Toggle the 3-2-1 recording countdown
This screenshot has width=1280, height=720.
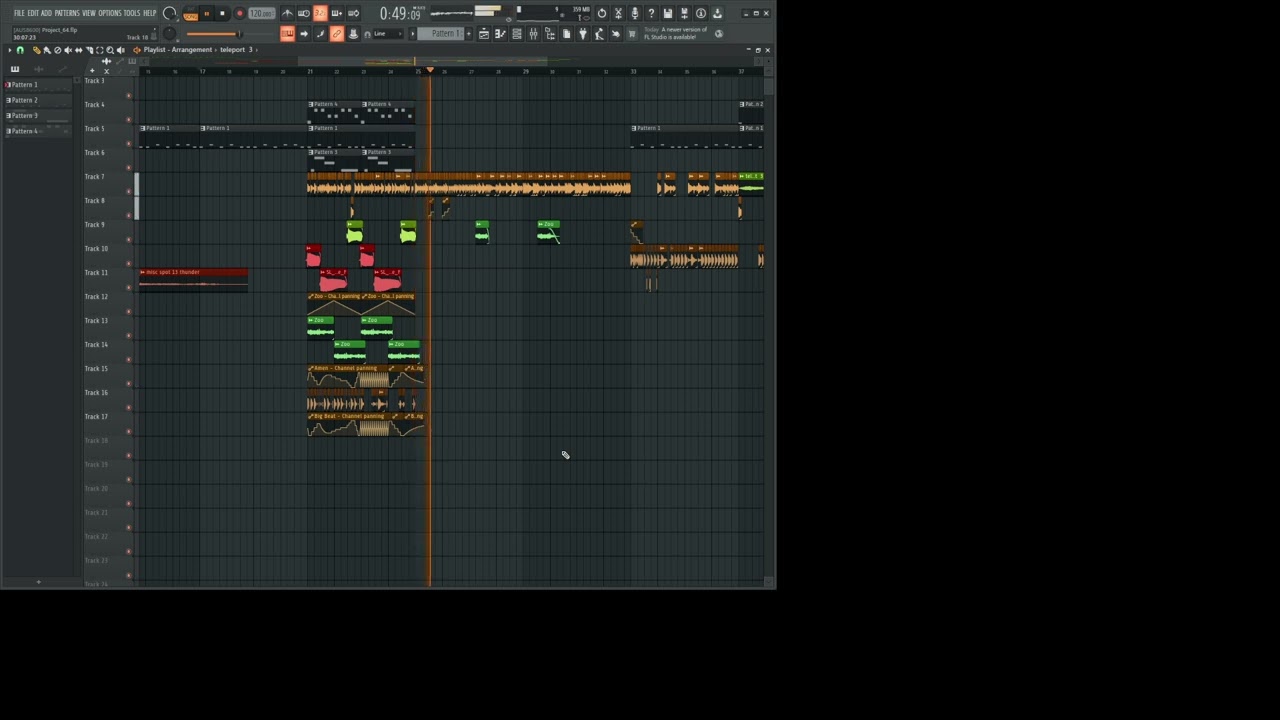tap(320, 14)
